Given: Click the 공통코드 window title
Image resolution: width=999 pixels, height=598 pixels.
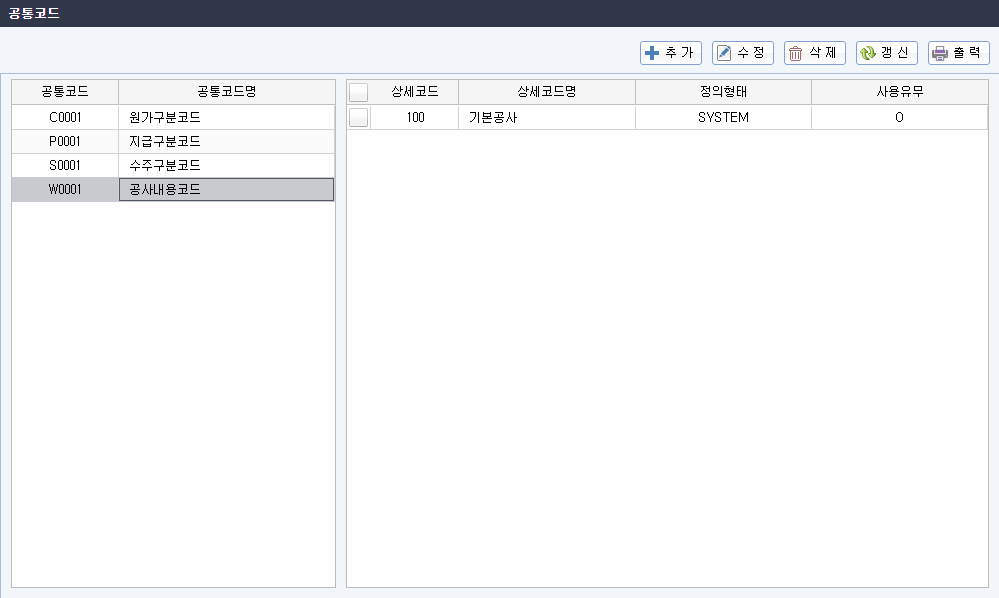Looking at the screenshot, I should [34, 13].
